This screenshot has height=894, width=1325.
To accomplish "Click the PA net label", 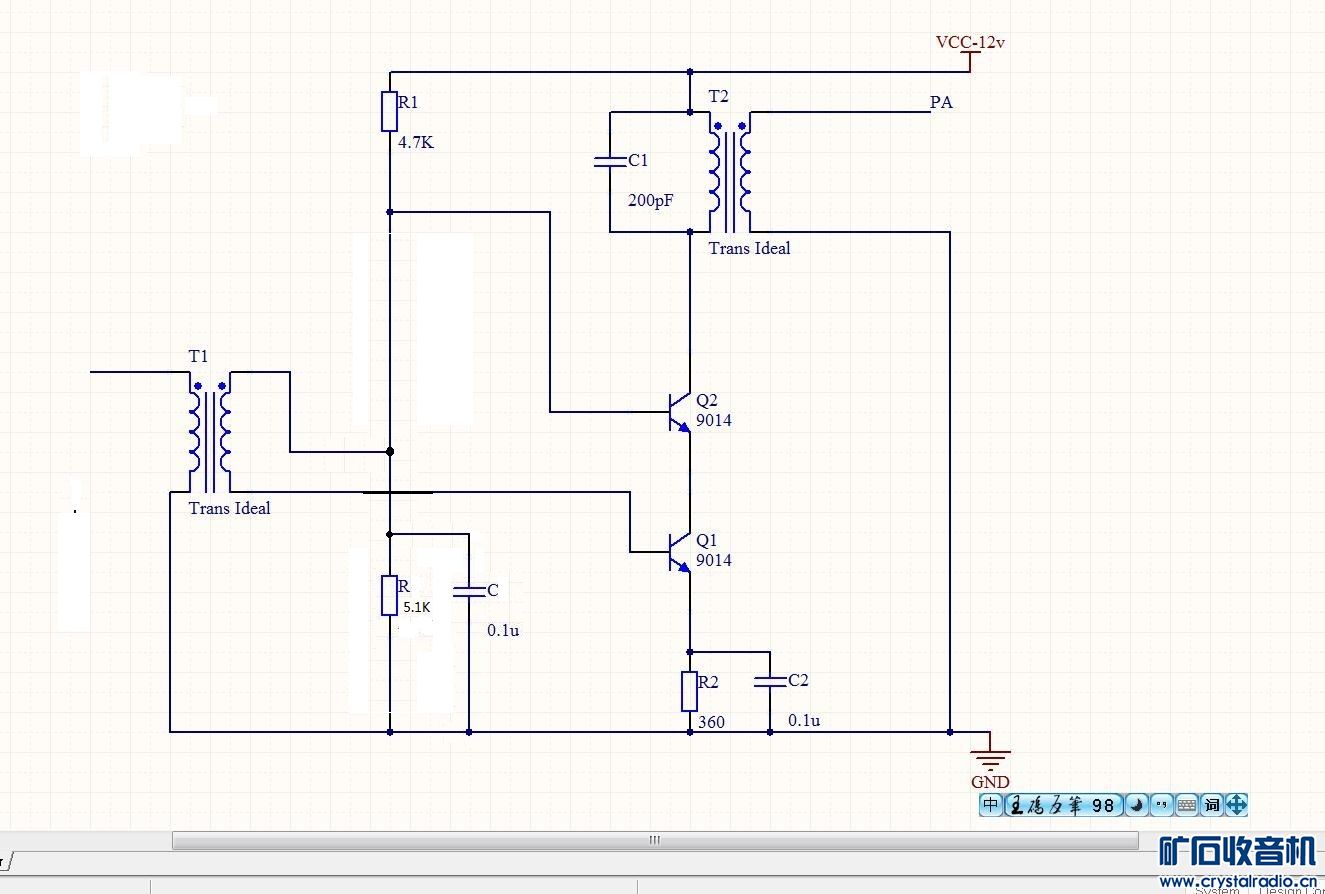I will click(x=941, y=102).
